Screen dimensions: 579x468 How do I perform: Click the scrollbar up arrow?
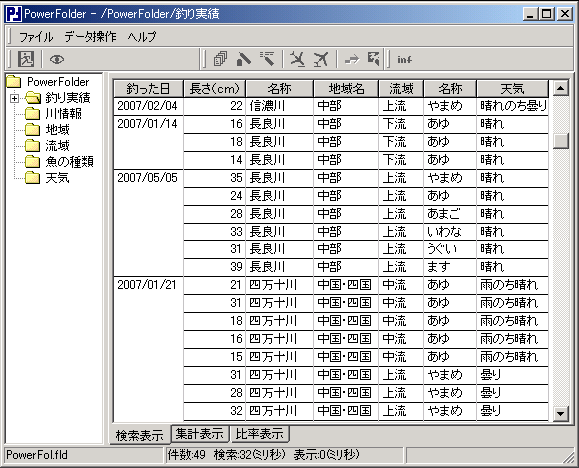[561, 88]
